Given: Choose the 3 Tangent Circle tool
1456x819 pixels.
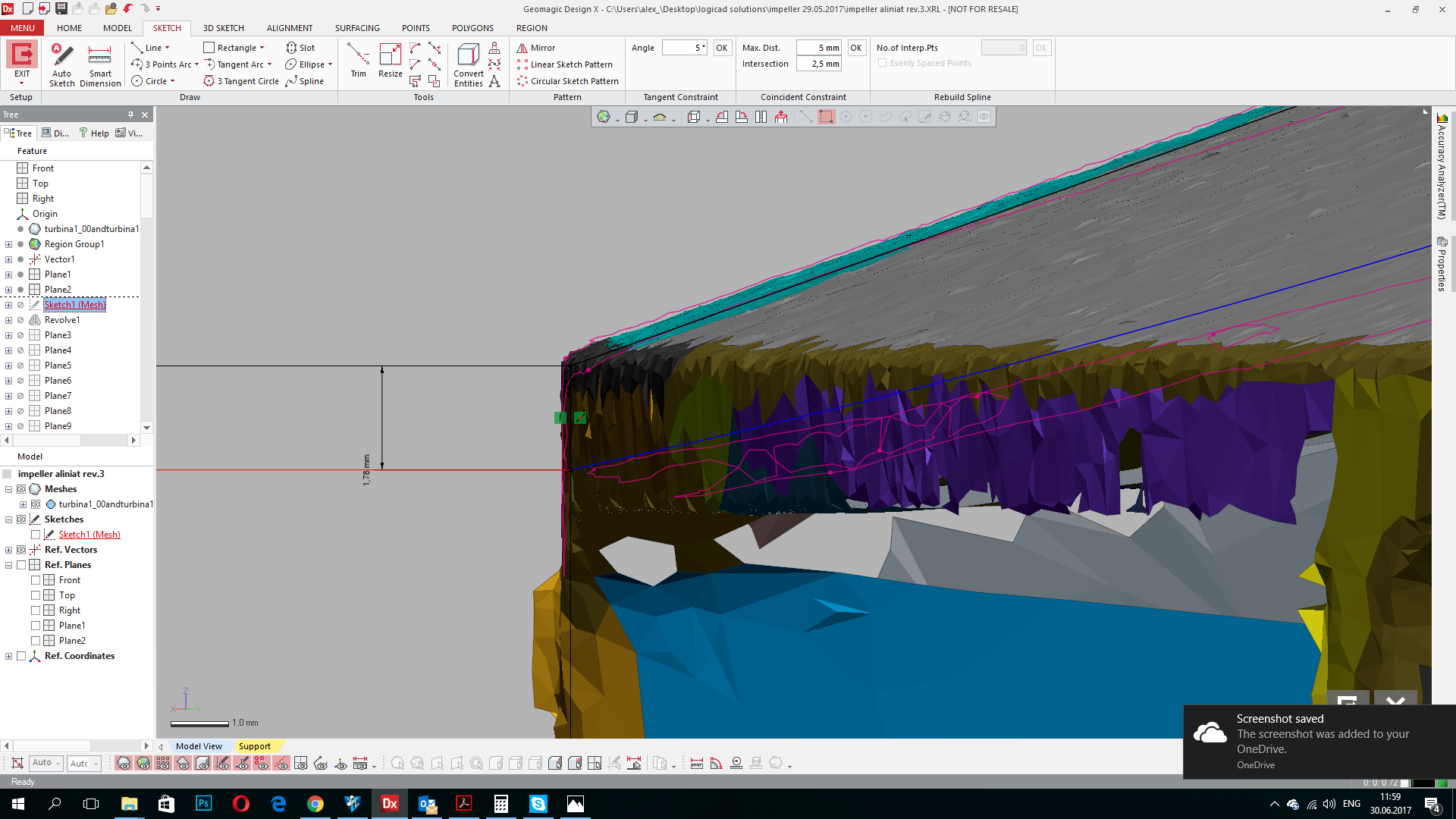Looking at the screenshot, I should pyautogui.click(x=241, y=81).
